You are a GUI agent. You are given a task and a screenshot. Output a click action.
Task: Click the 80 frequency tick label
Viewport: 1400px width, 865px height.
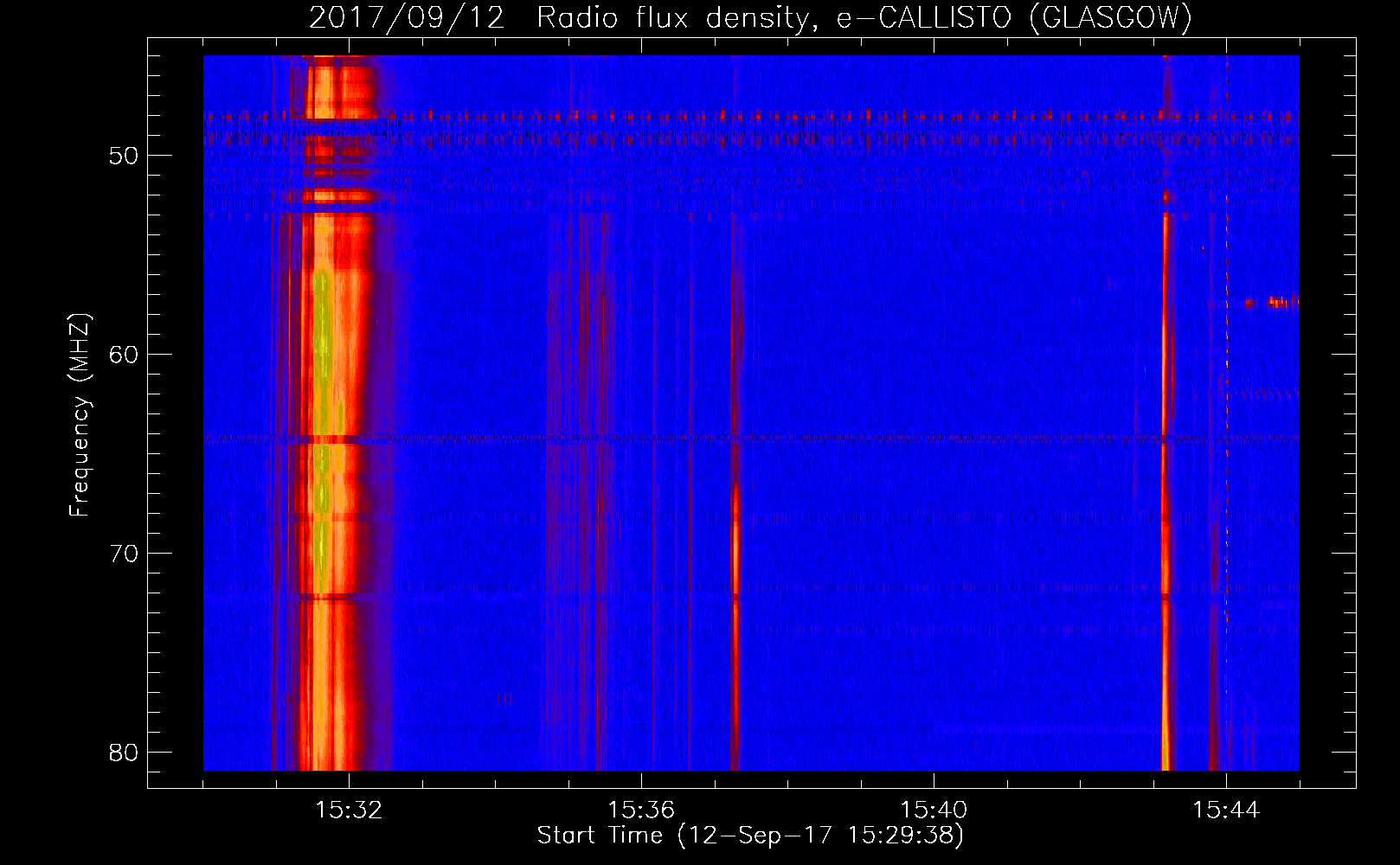tap(124, 753)
